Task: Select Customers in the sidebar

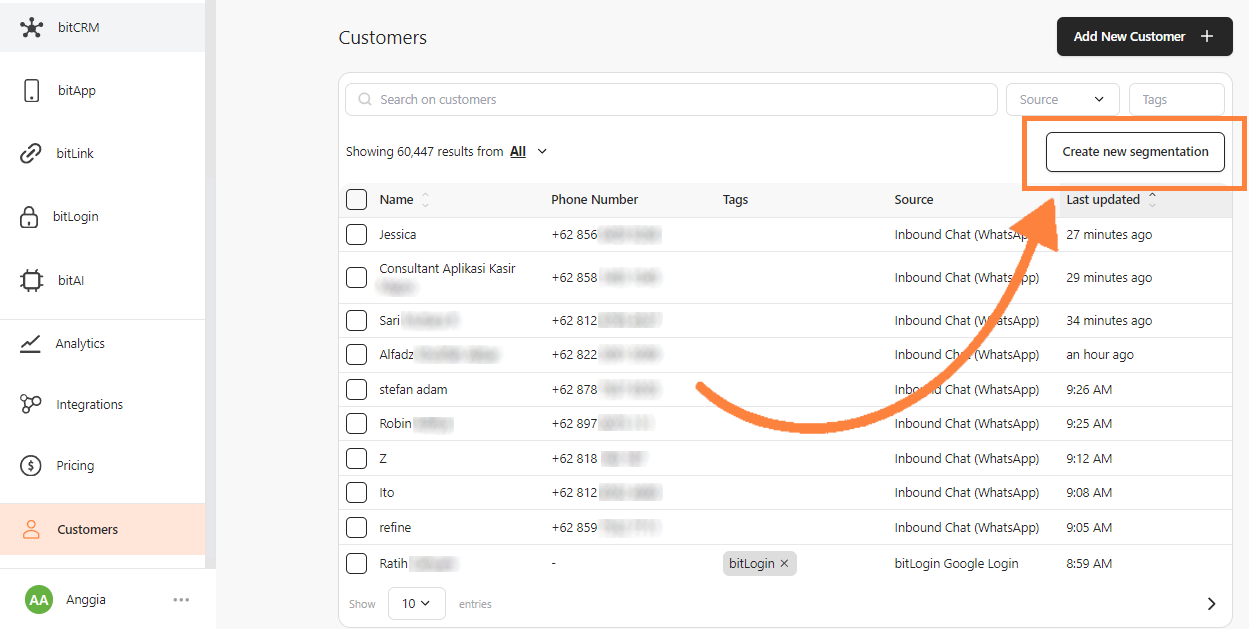Action: point(102,529)
